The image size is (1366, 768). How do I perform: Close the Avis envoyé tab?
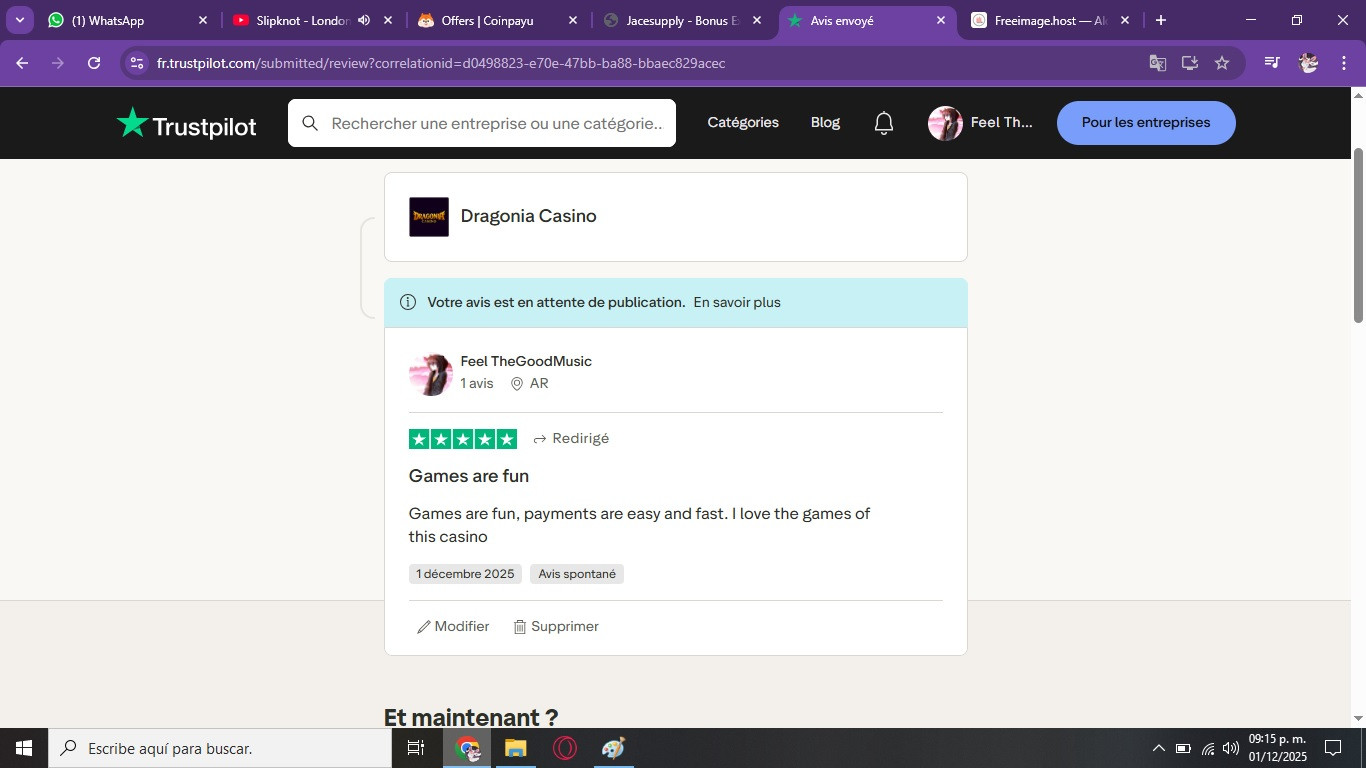coord(941,20)
